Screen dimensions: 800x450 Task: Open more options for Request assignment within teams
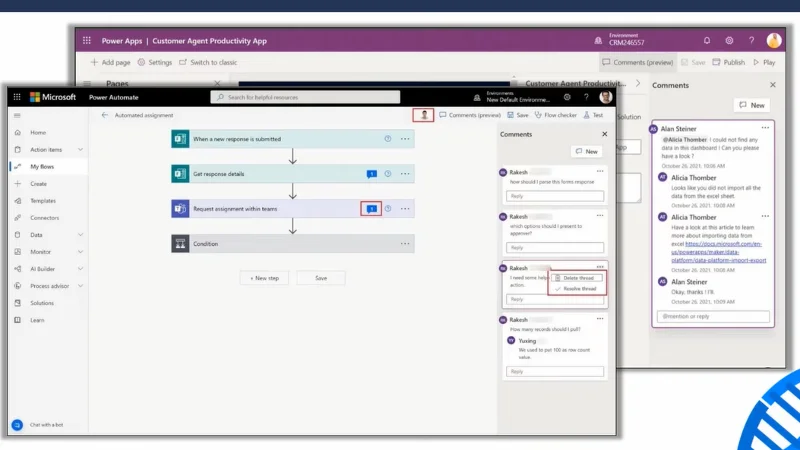click(405, 209)
